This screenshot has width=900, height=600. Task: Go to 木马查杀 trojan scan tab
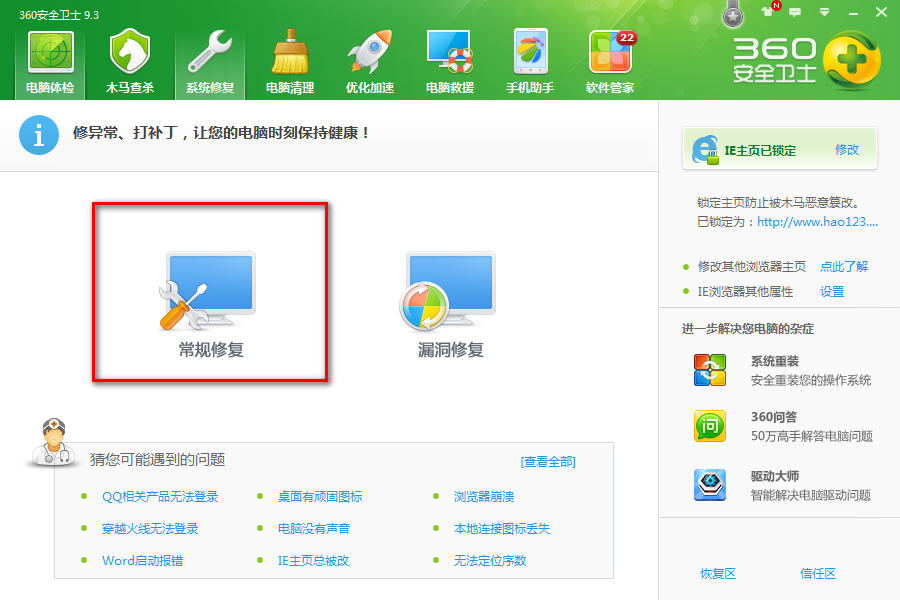(130, 62)
